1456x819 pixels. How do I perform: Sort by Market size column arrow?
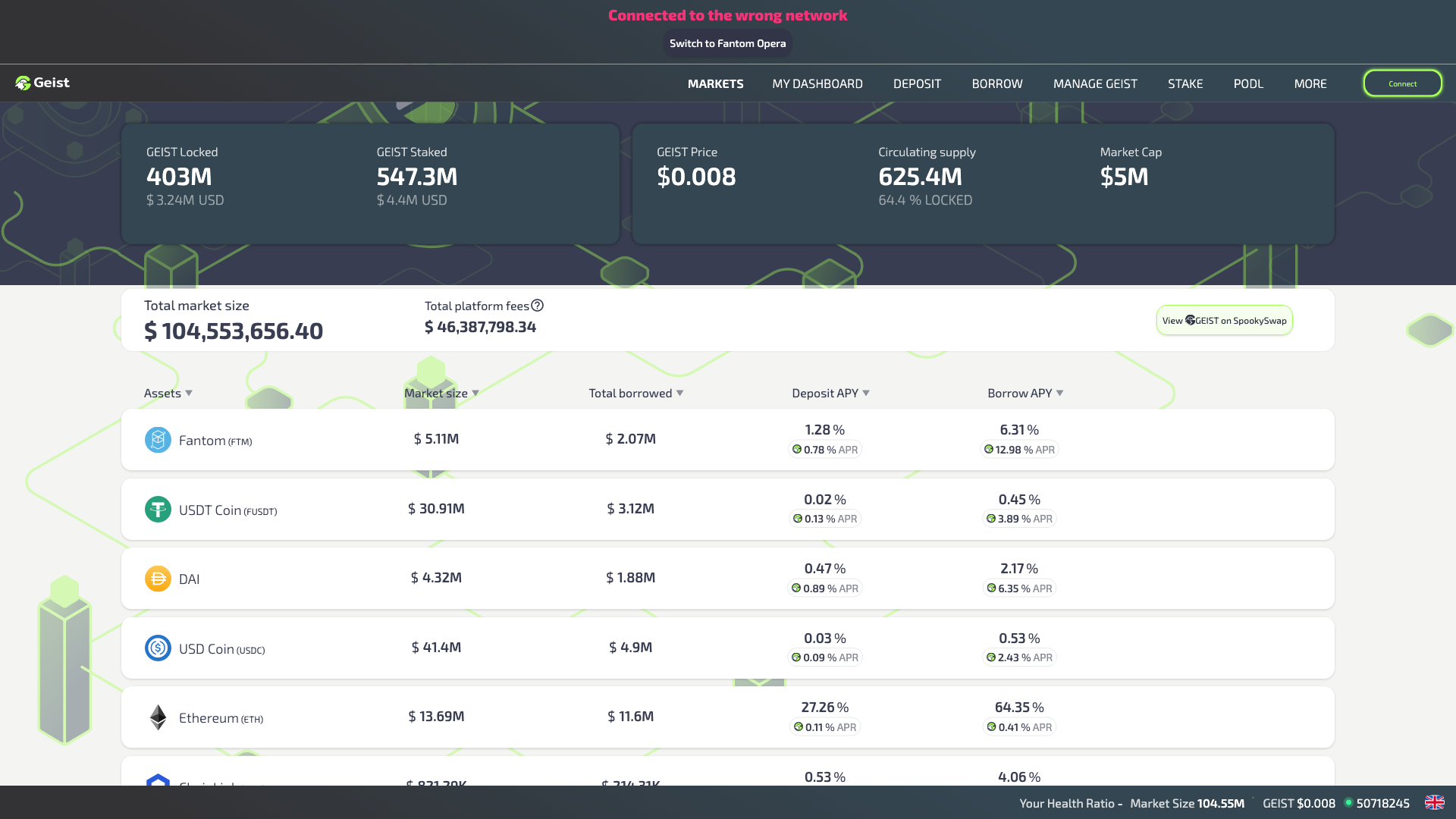click(475, 393)
